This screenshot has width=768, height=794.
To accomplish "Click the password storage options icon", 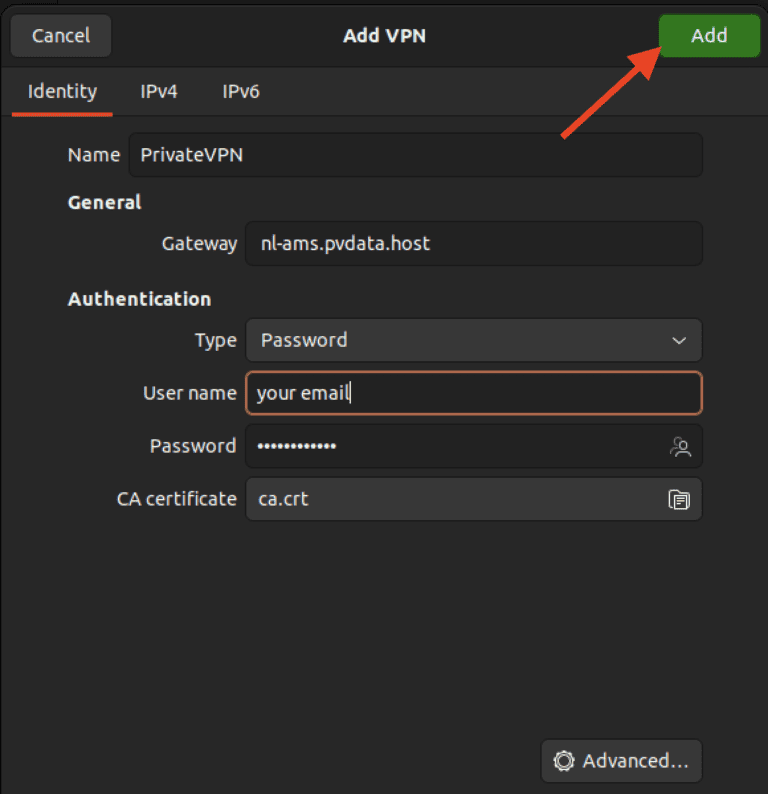I will 681,447.
